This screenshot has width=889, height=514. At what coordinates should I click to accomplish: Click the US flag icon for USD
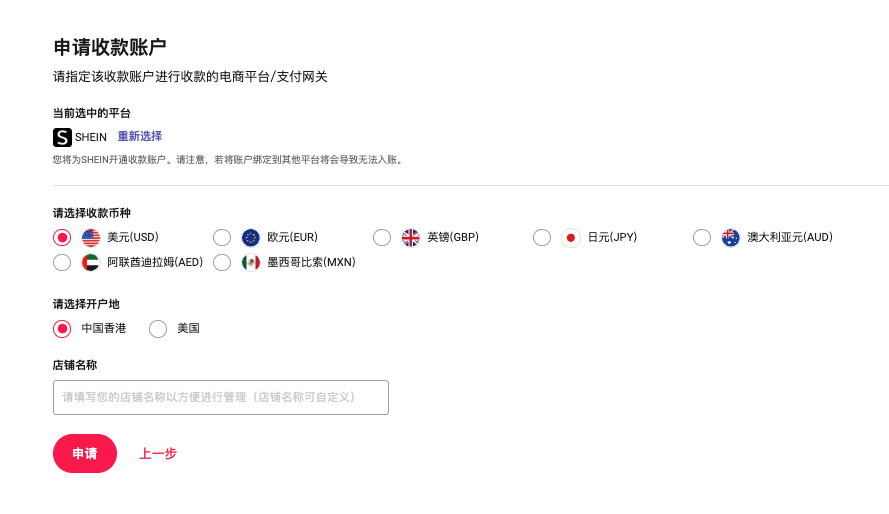pyautogui.click(x=91, y=237)
